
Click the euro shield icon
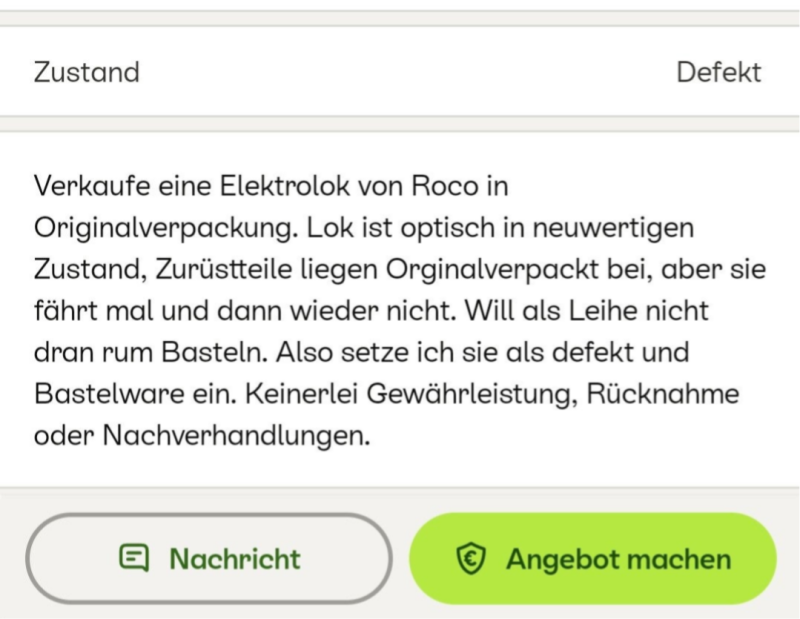[470, 559]
